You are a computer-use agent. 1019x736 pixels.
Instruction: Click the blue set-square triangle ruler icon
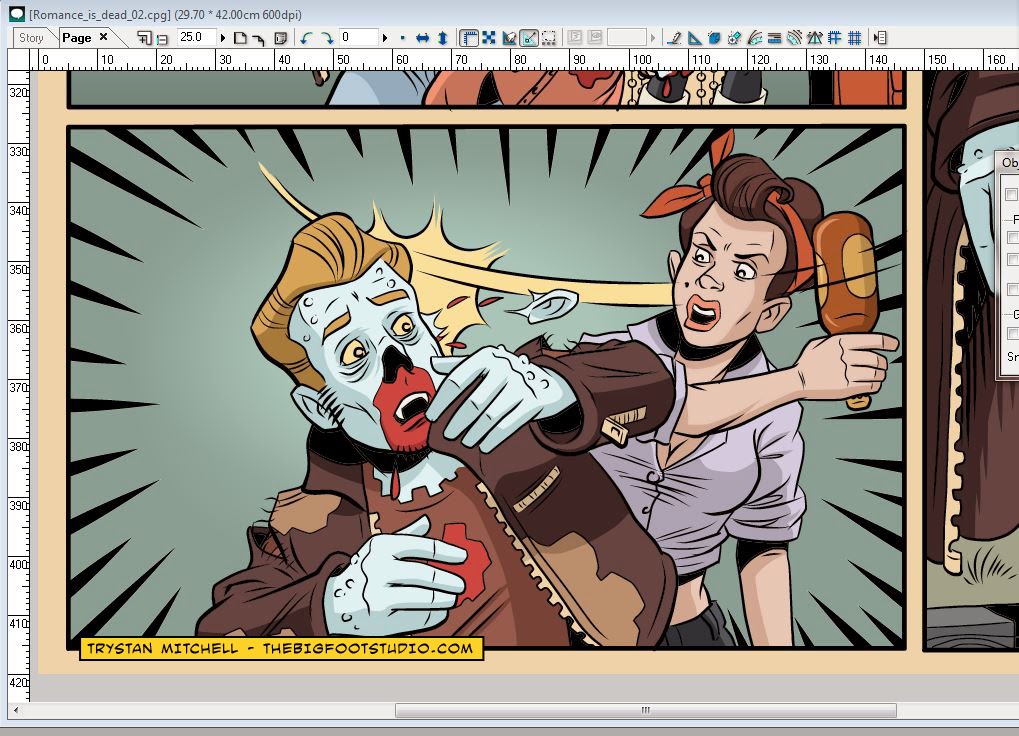point(695,38)
